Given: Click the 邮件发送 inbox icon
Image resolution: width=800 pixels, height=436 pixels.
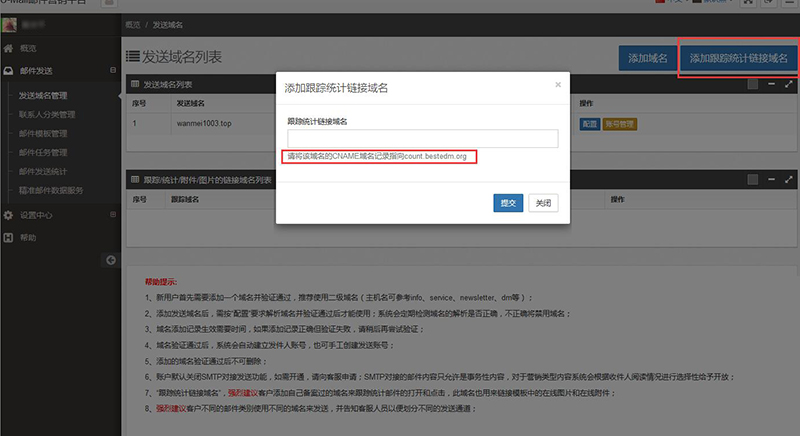Looking at the screenshot, I should click(9, 71).
